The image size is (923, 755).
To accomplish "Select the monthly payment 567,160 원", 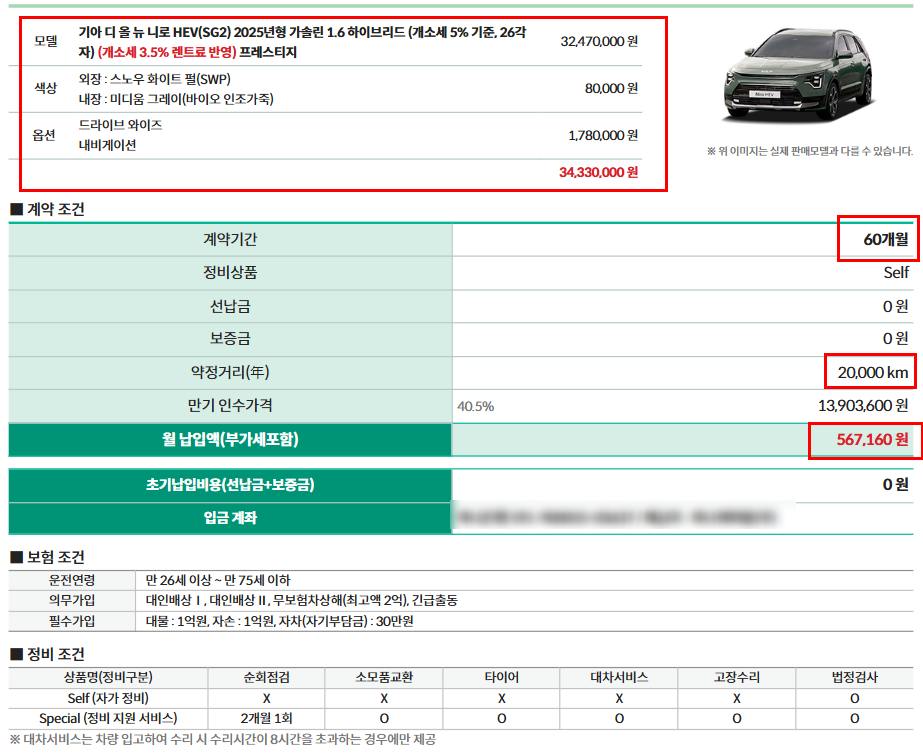I will [x=872, y=440].
